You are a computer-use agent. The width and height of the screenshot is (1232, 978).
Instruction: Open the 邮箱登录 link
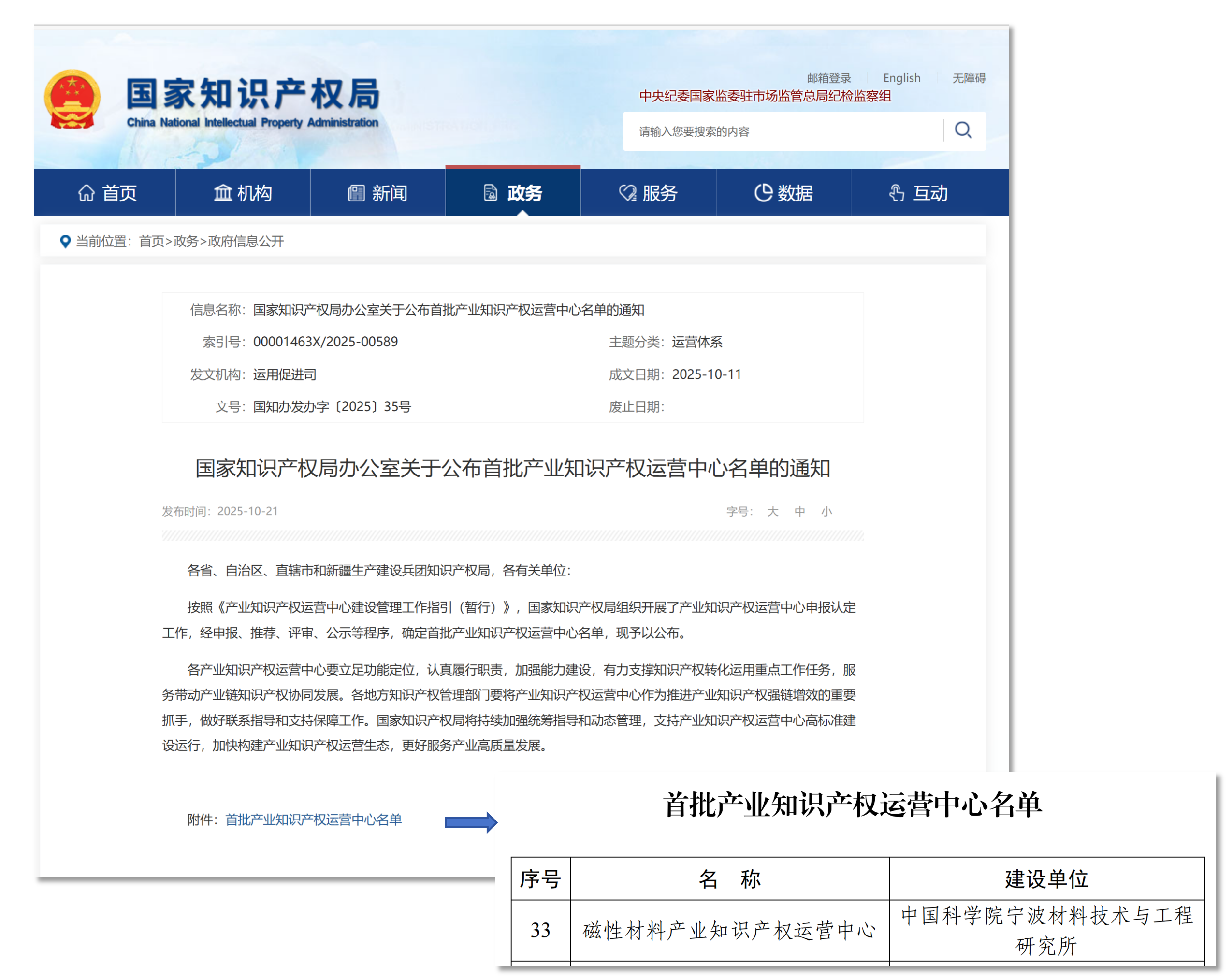click(x=828, y=78)
